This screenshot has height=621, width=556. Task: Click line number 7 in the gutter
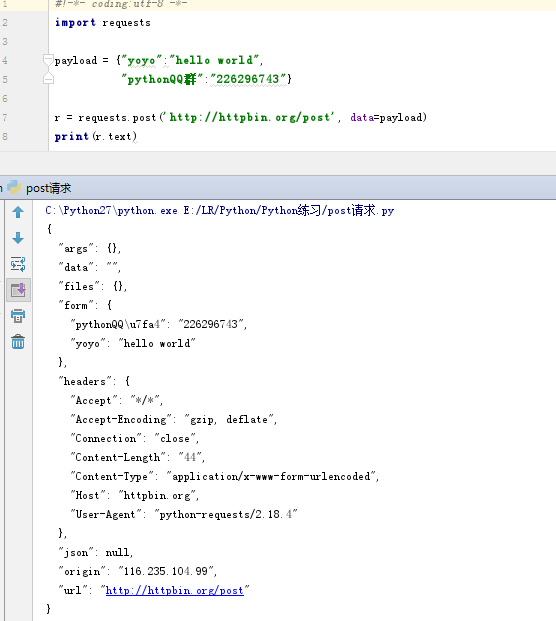tap(5, 117)
